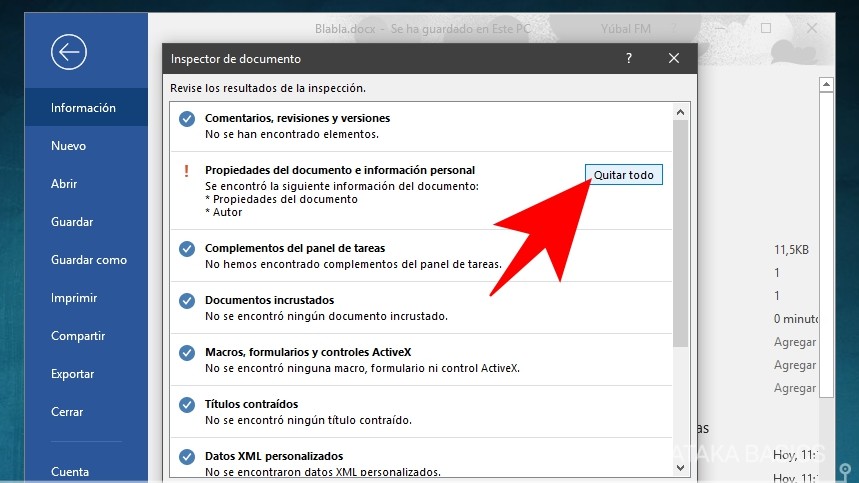Select Información in the sidebar
859x483 pixels.
pyautogui.click(x=84, y=108)
